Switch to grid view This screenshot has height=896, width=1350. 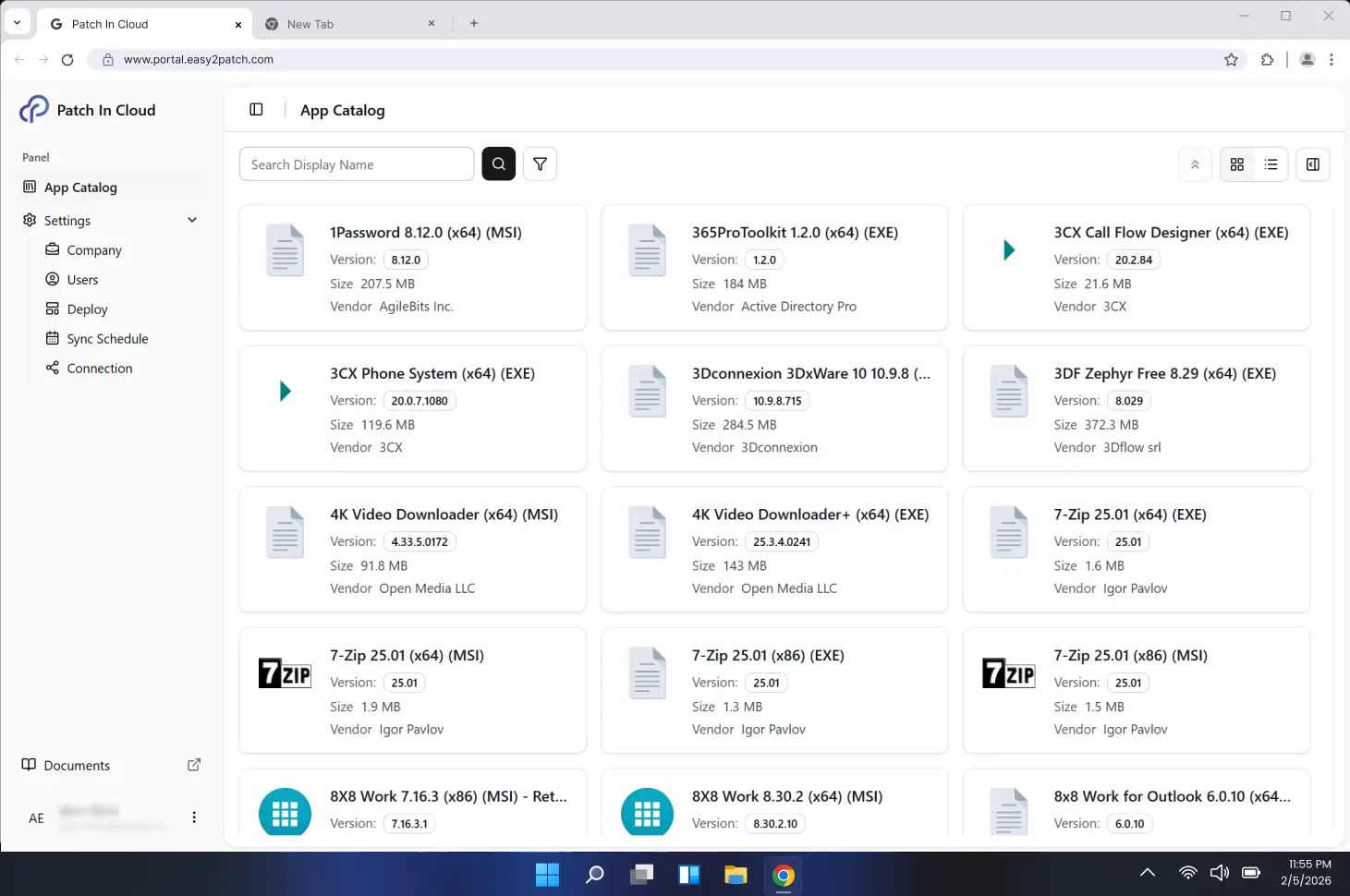pyautogui.click(x=1237, y=164)
